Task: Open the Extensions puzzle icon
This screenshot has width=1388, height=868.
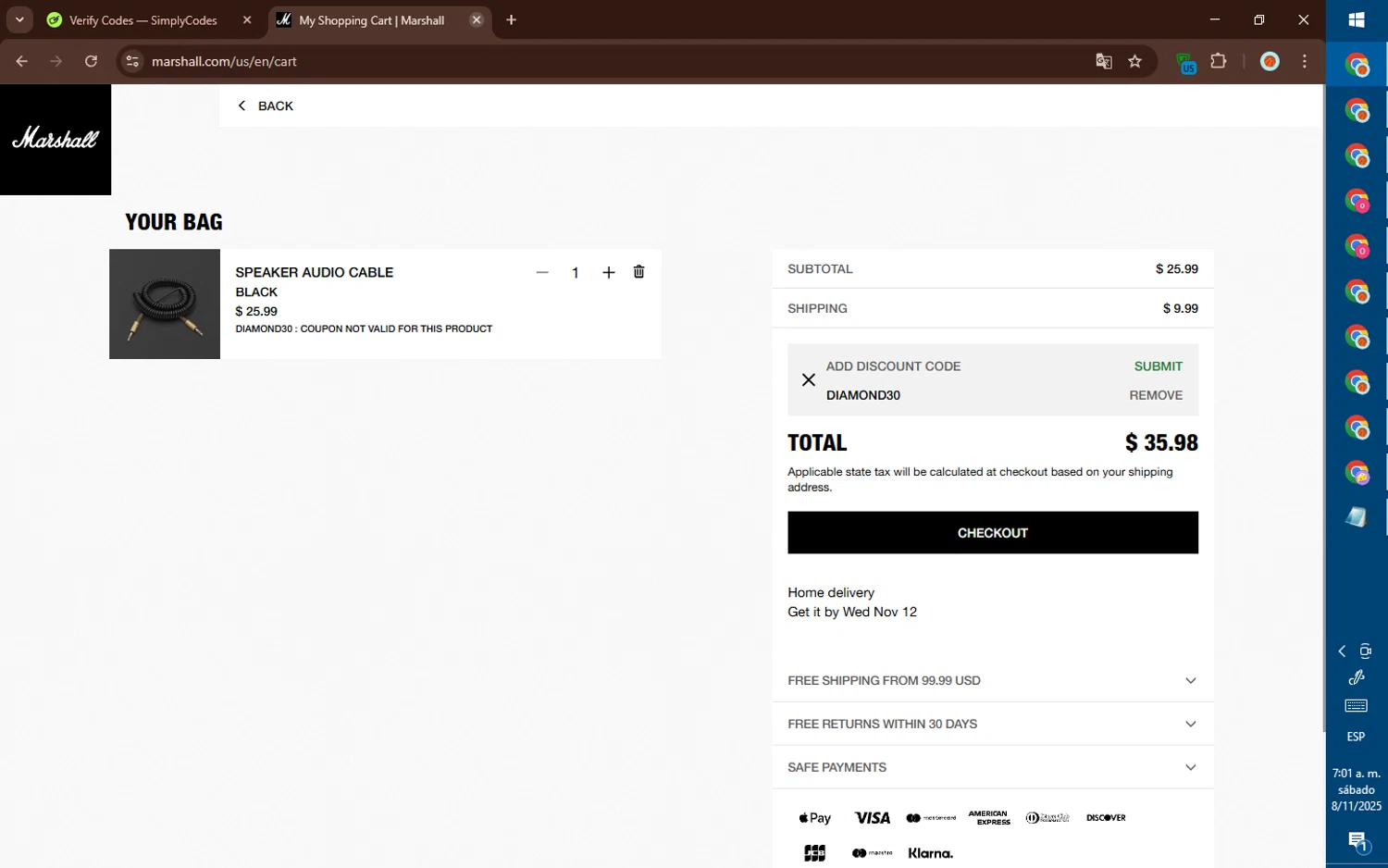Action: (1218, 61)
